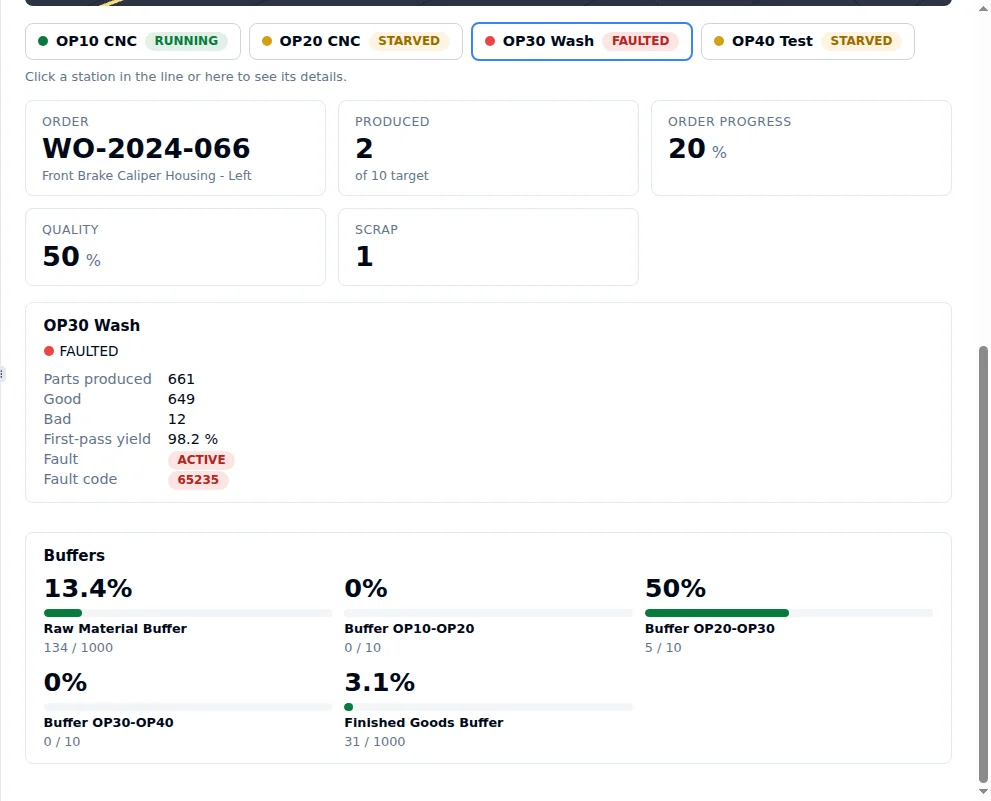Click the Quality 50 % card
The image size is (991, 801).
tap(176, 247)
